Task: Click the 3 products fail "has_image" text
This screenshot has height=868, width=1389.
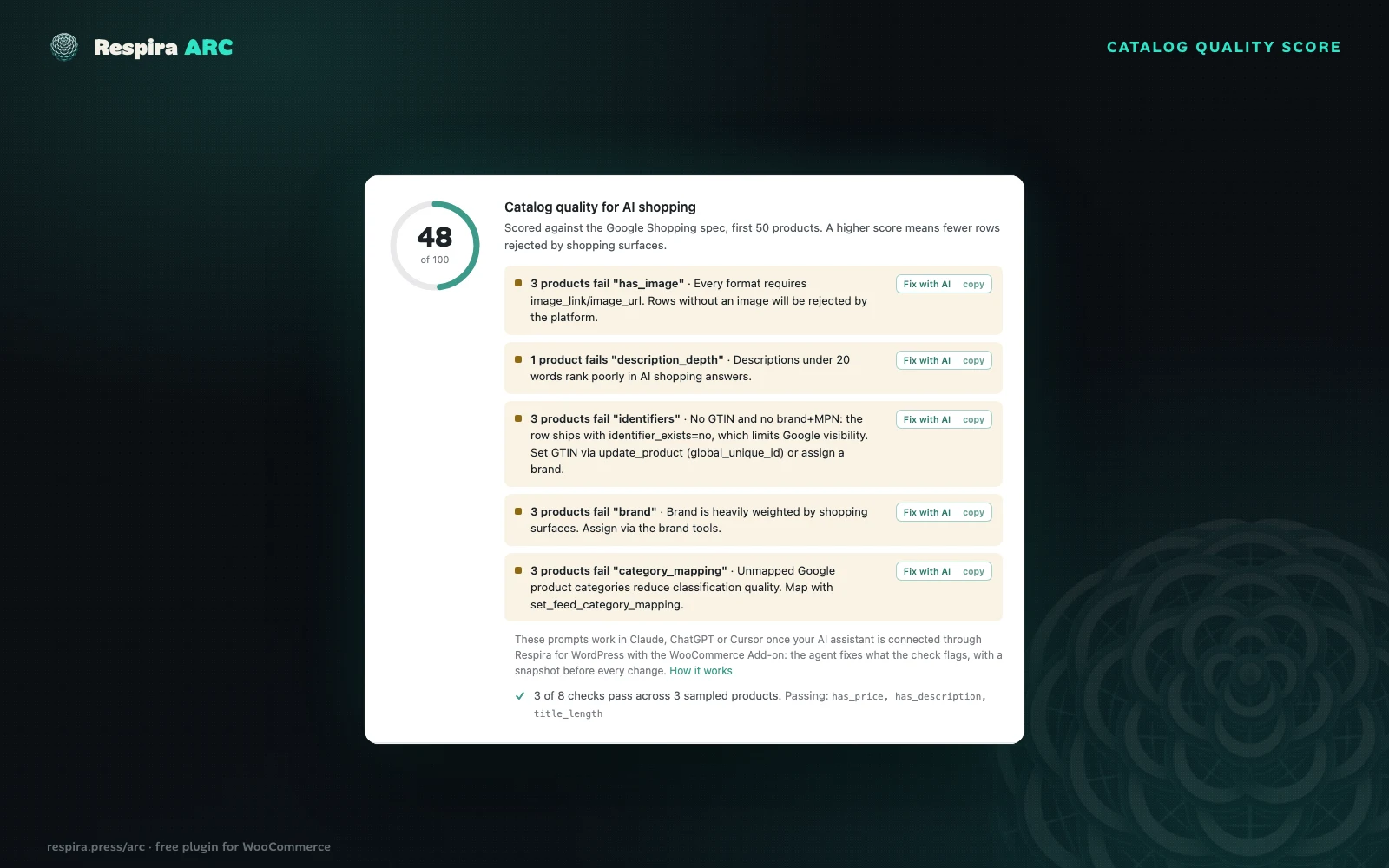Action: coord(607,284)
